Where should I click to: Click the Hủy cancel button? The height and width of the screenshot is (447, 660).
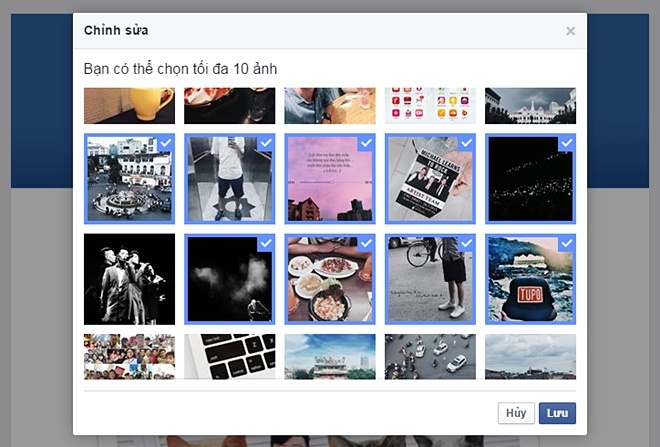click(515, 412)
